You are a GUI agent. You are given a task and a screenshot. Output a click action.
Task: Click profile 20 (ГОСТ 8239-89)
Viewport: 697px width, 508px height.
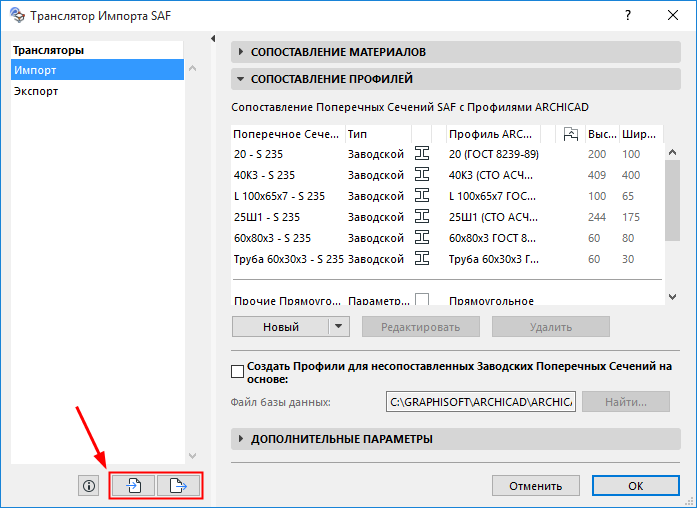493,154
